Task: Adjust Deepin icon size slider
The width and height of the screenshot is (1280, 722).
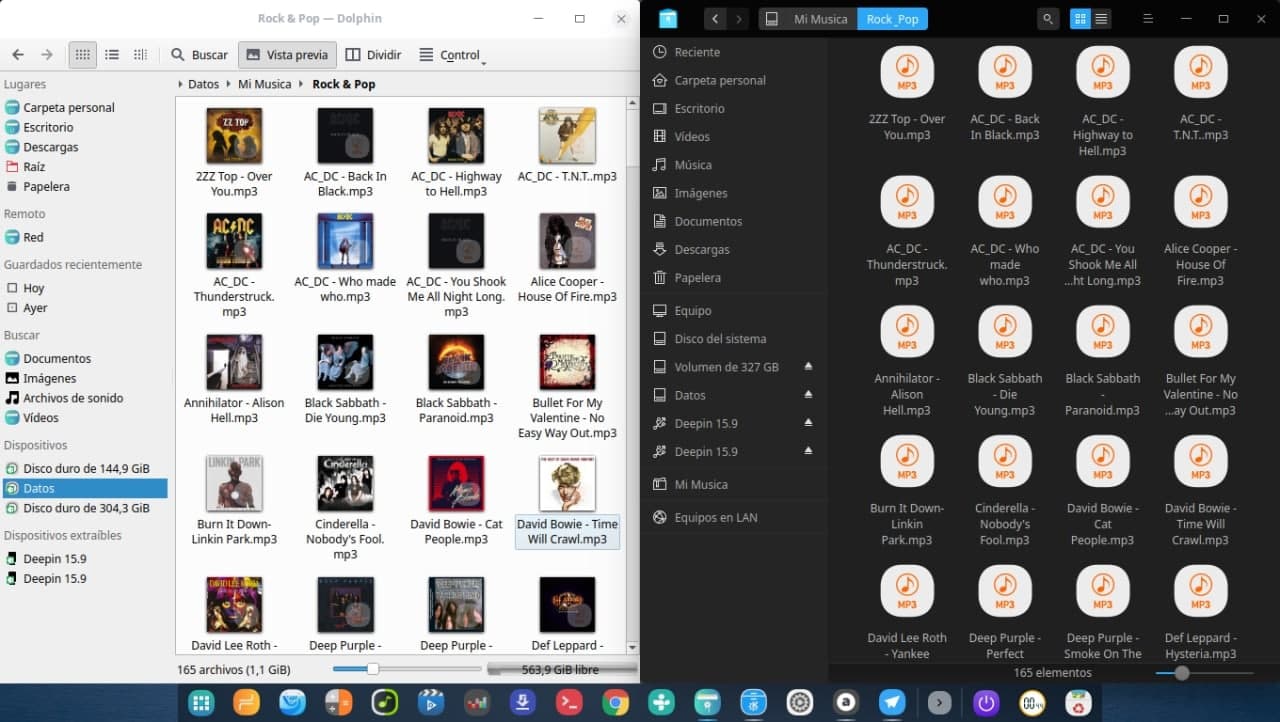Action: point(1182,673)
